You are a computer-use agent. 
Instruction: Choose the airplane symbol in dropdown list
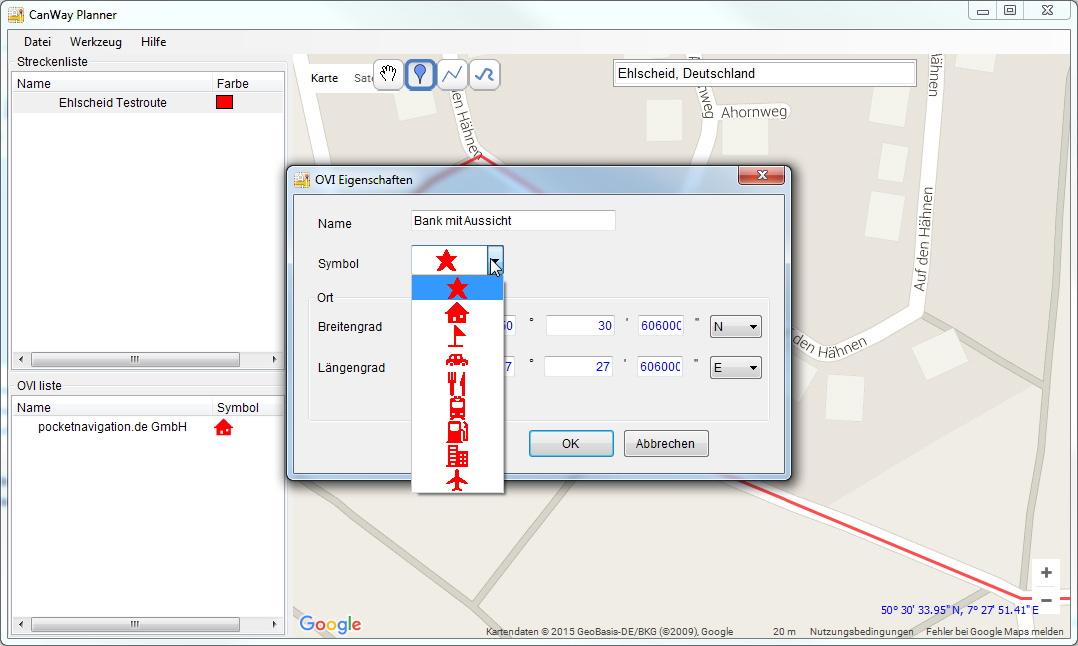(x=457, y=480)
